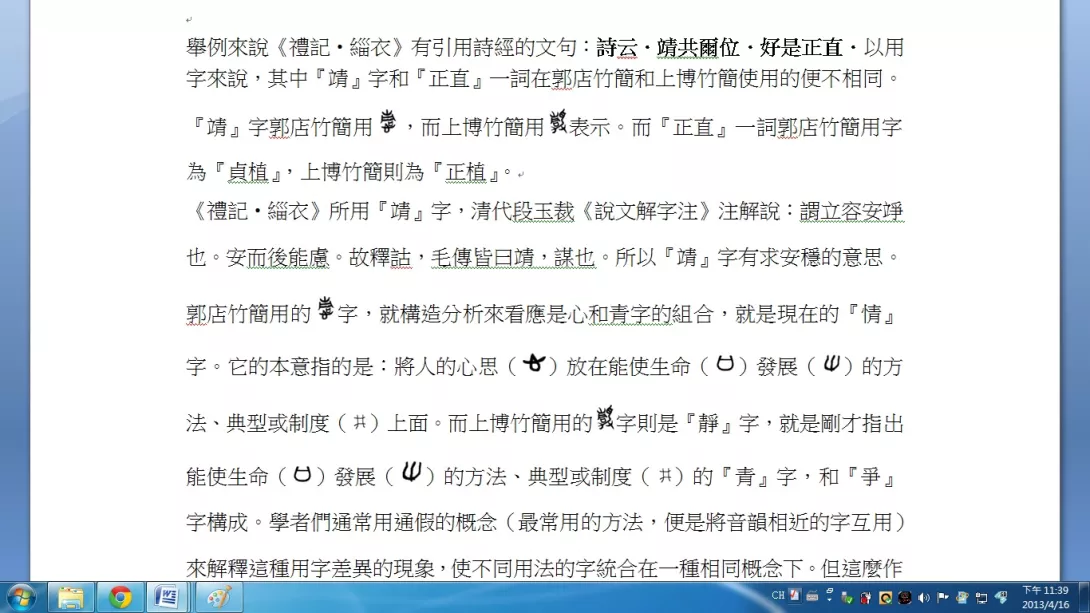
Task: Click the yellow Q tray icon with green check
Action: tap(885, 598)
